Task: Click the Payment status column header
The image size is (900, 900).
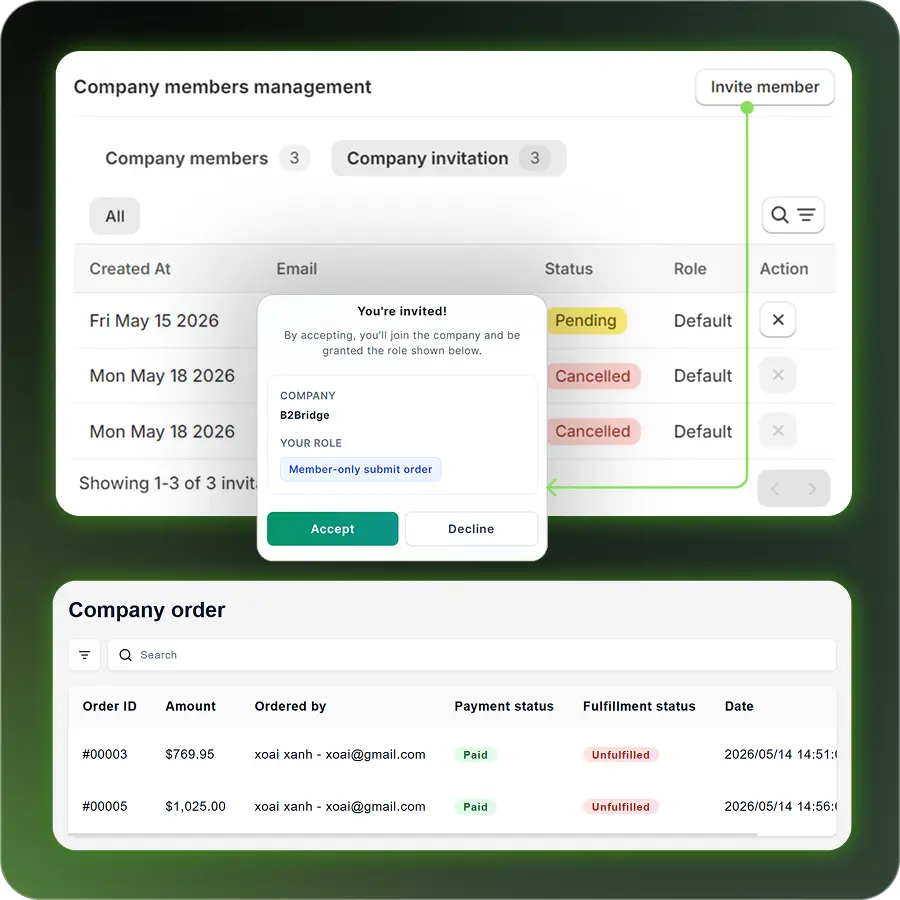Action: (504, 706)
